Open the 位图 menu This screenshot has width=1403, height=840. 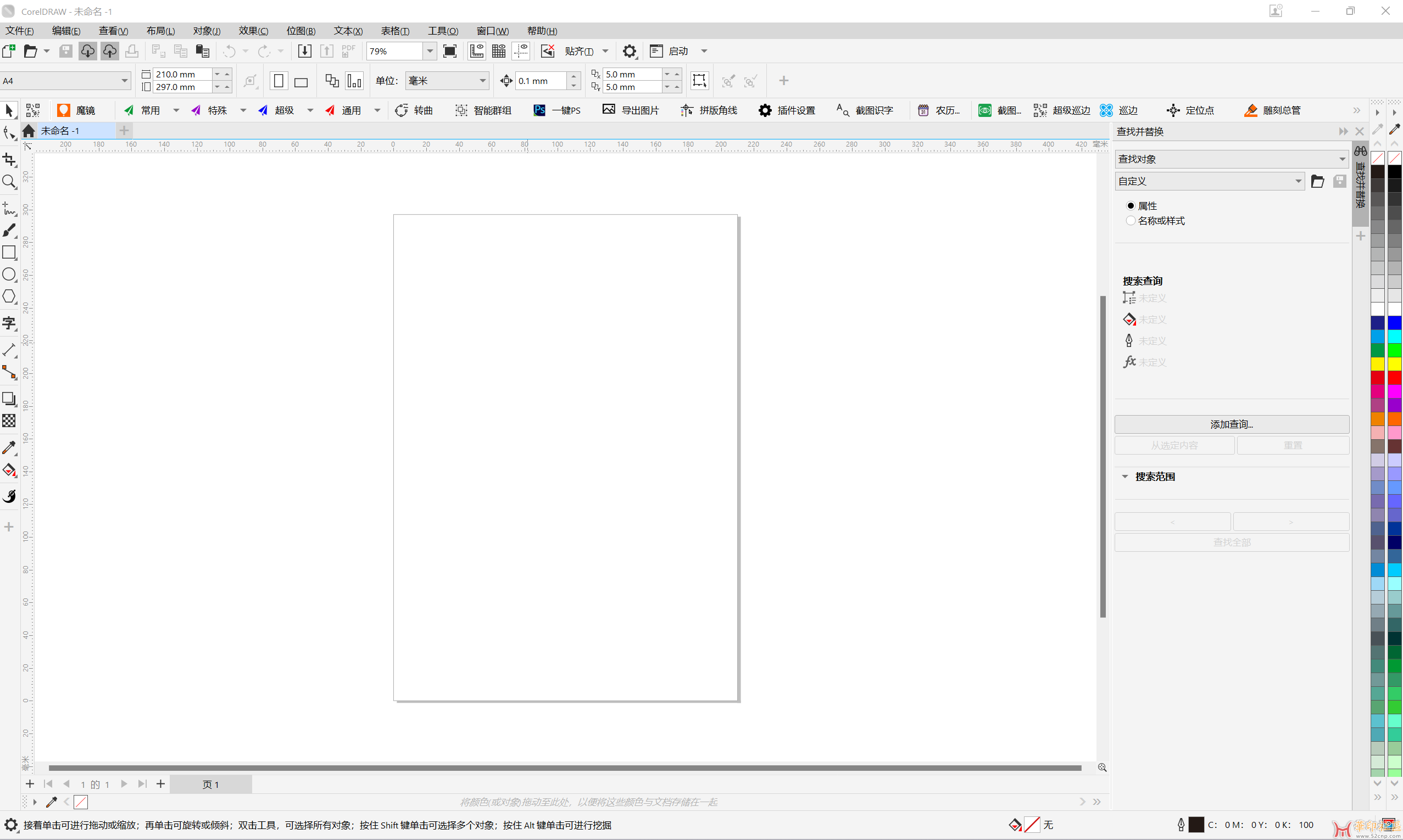point(300,31)
